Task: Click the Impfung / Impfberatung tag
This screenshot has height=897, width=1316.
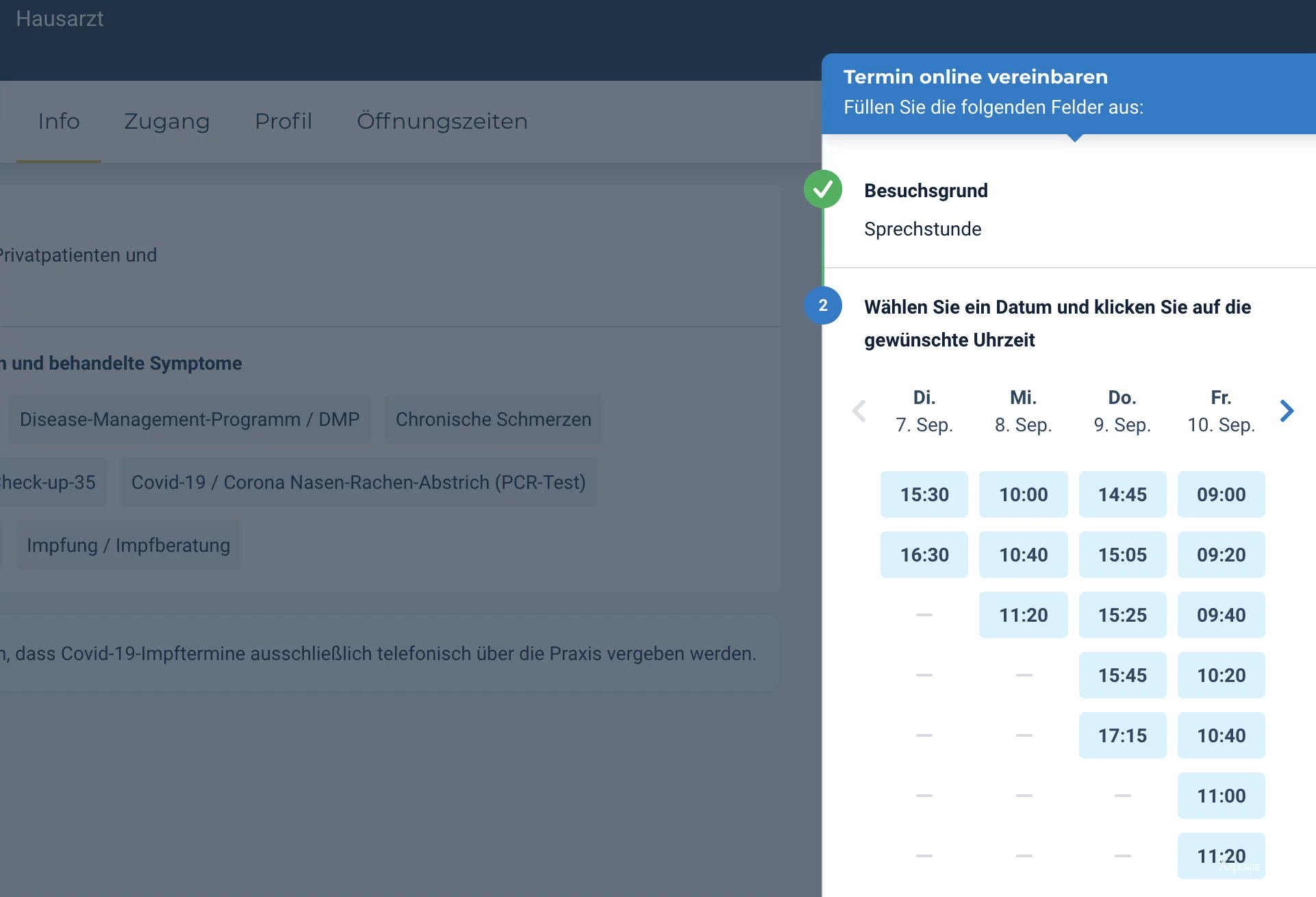Action: pos(129,545)
